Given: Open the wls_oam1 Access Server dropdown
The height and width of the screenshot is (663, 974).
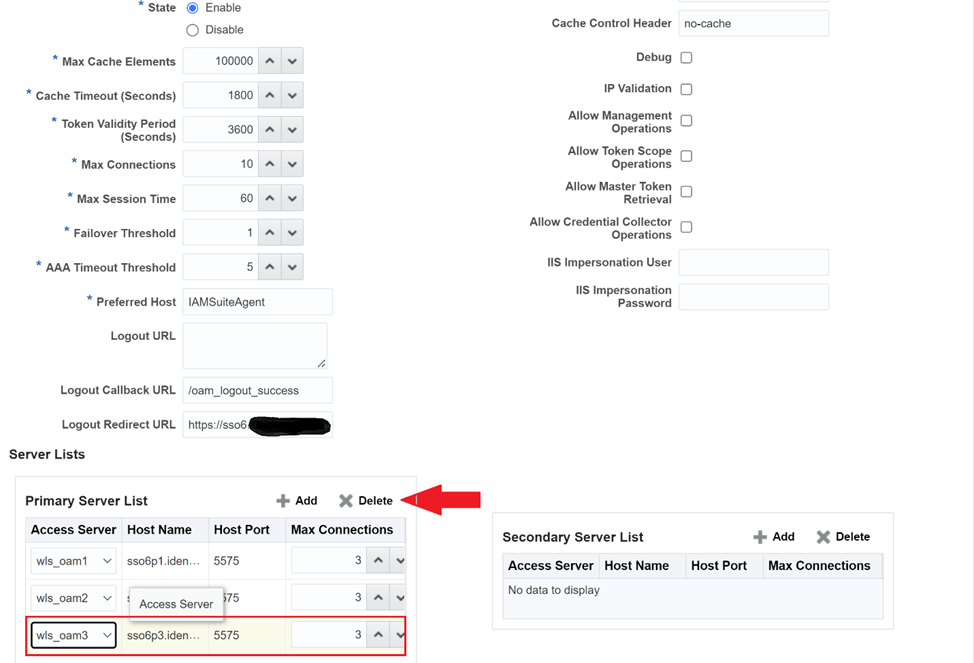Looking at the screenshot, I should click(73, 561).
